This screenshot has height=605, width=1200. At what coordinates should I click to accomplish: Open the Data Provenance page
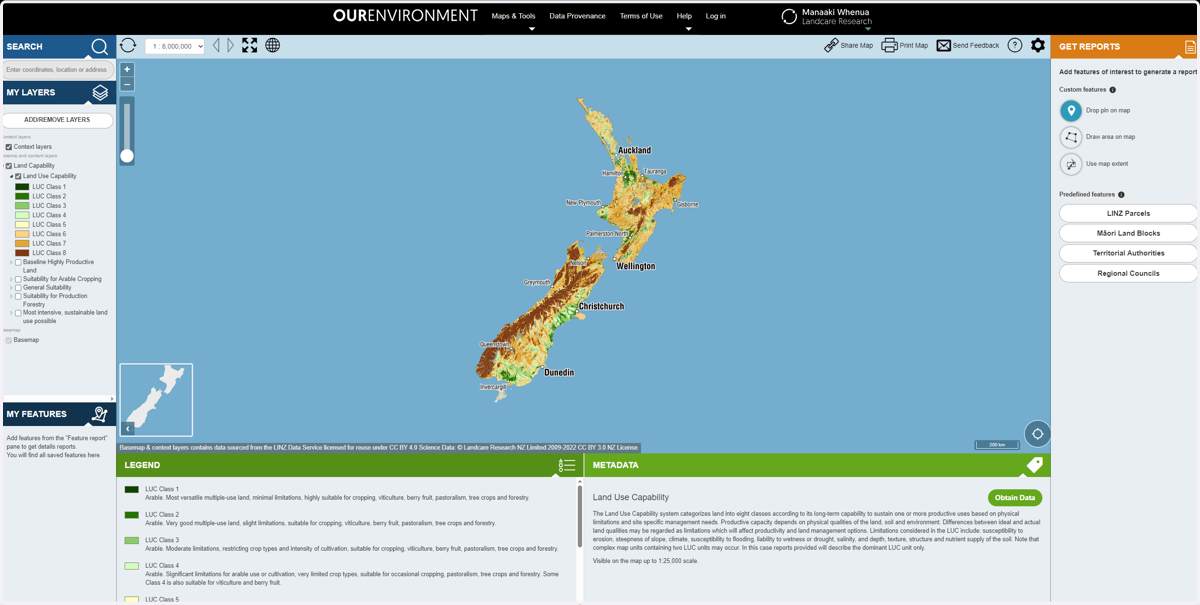click(577, 16)
